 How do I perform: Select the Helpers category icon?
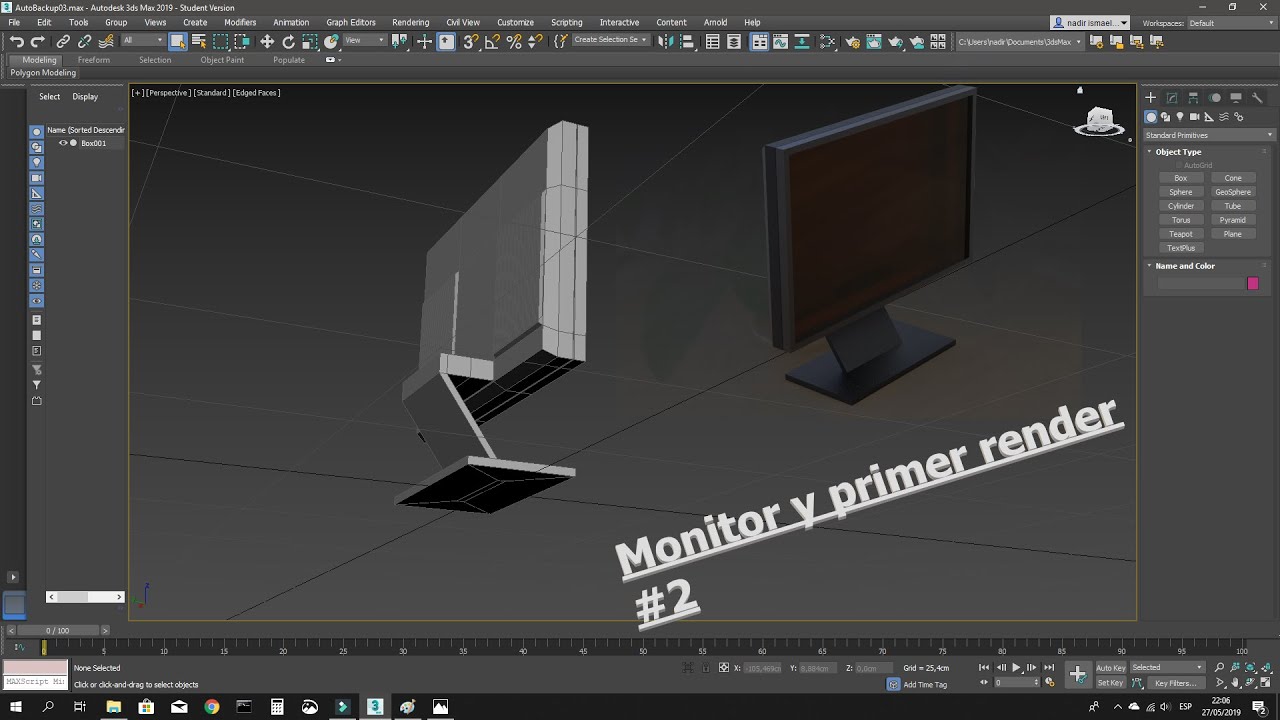tap(1210, 117)
